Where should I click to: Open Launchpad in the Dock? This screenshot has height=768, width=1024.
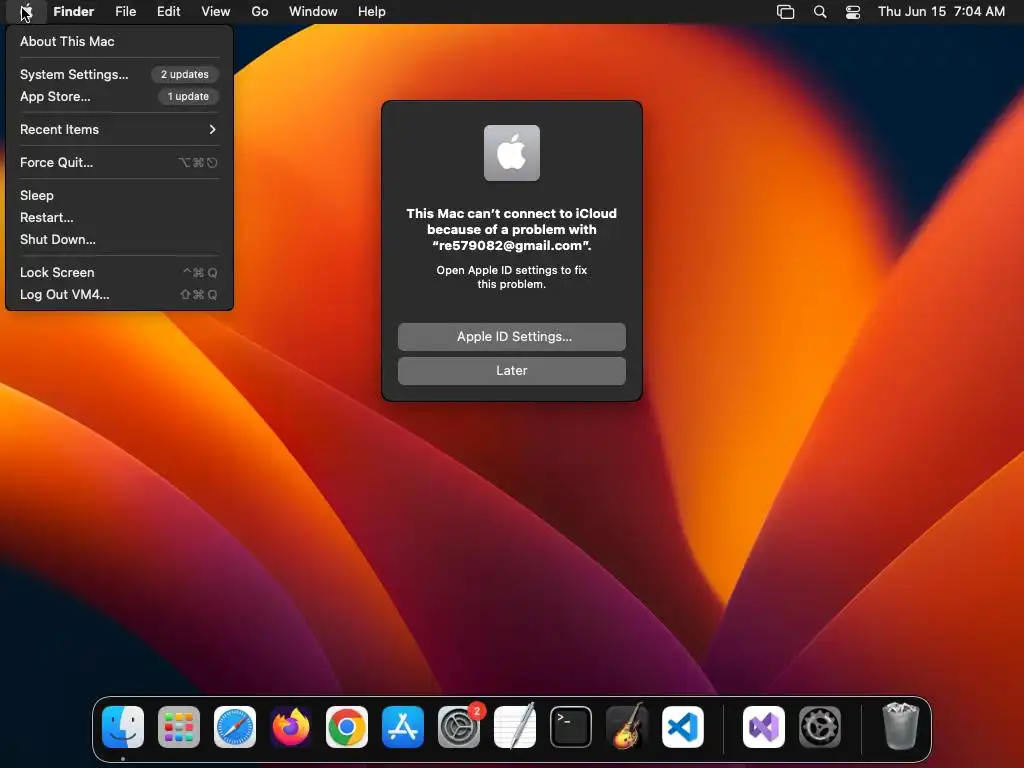[x=179, y=727]
